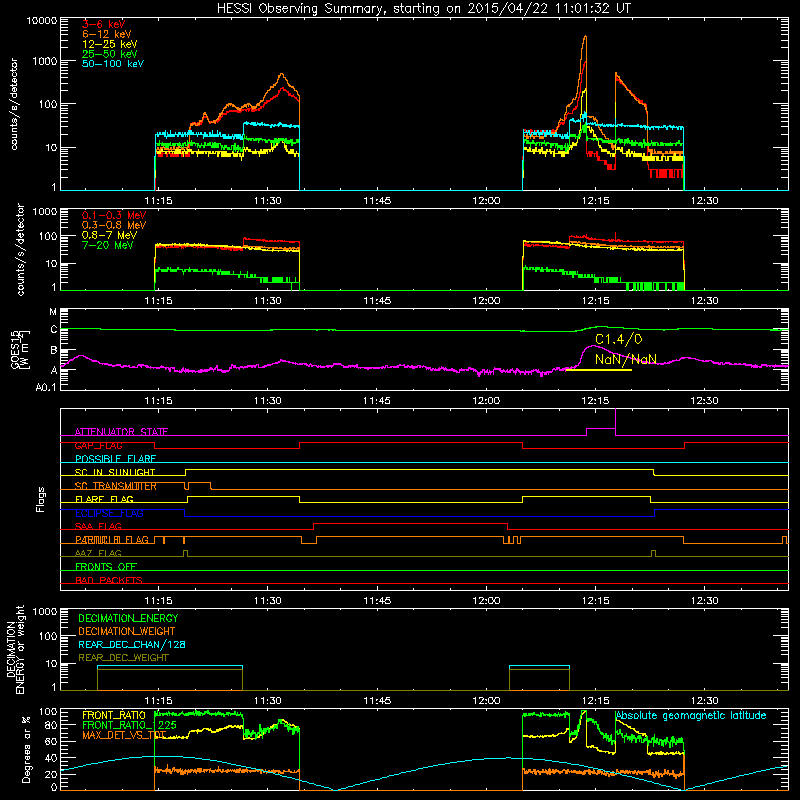Click the 11:15 tick below the GOES panel

[x=158, y=401]
